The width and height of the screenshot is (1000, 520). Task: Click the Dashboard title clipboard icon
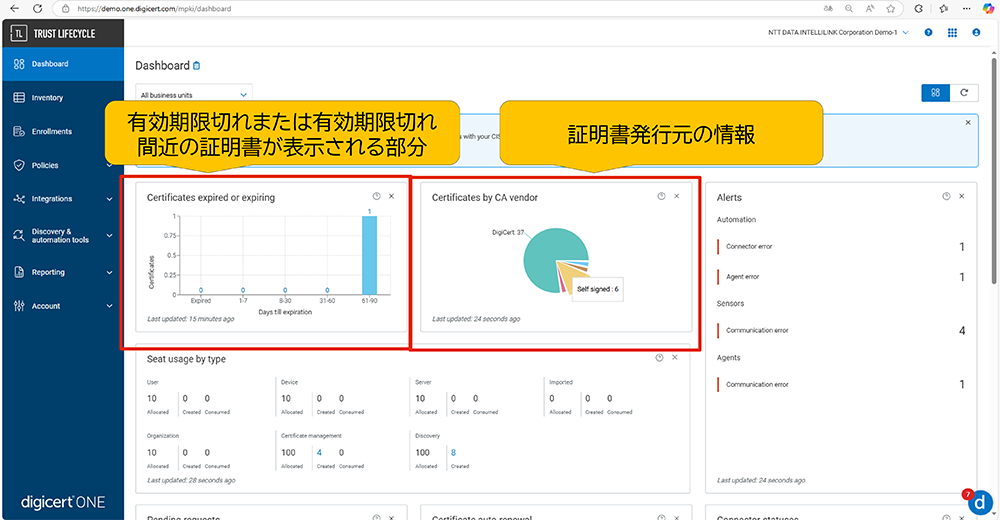pyautogui.click(x=197, y=66)
